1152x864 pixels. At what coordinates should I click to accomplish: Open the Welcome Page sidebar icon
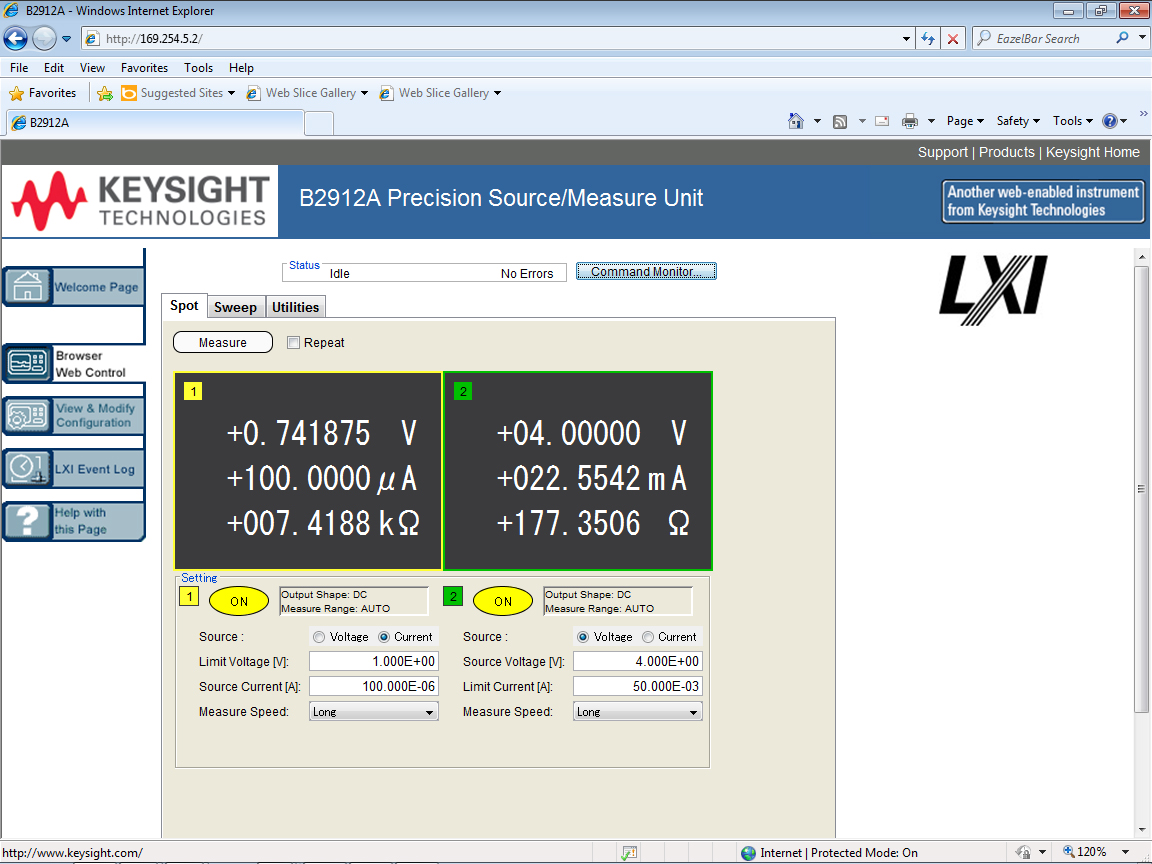pyautogui.click(x=28, y=287)
